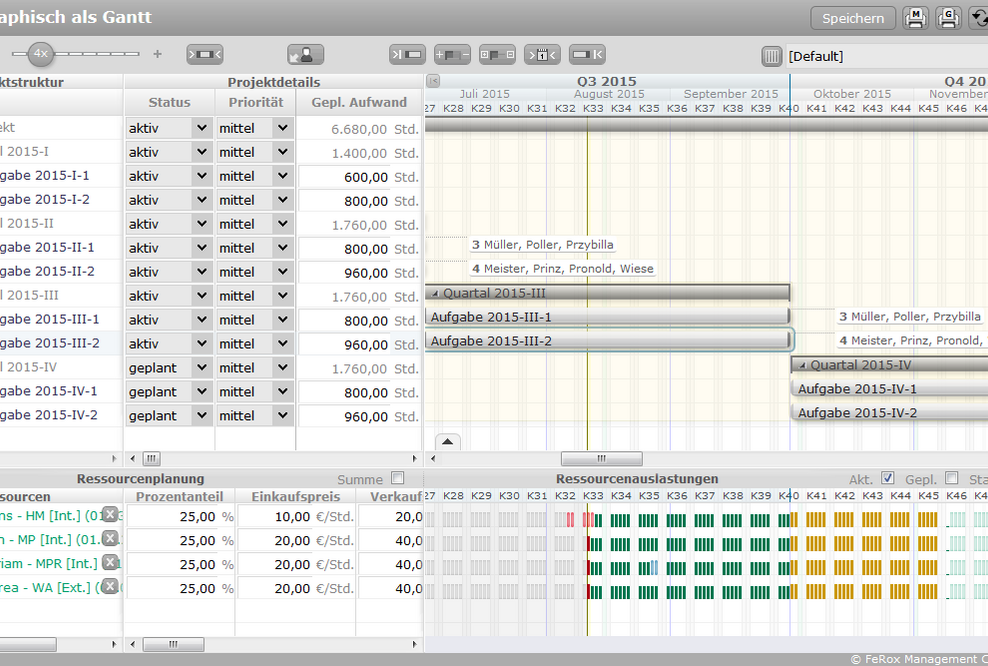
Task: Click the column layout icon beside [Default]
Action: click(771, 56)
